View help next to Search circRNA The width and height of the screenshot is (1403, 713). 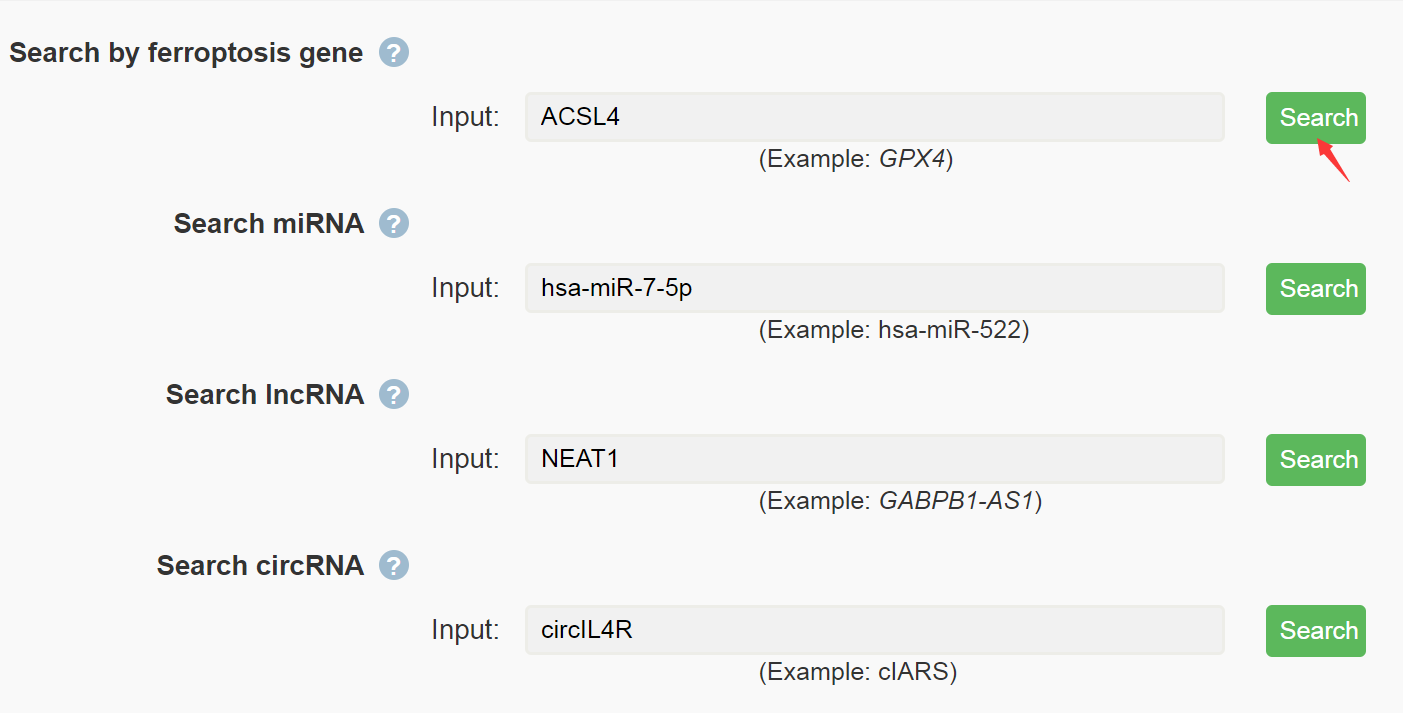coord(394,565)
